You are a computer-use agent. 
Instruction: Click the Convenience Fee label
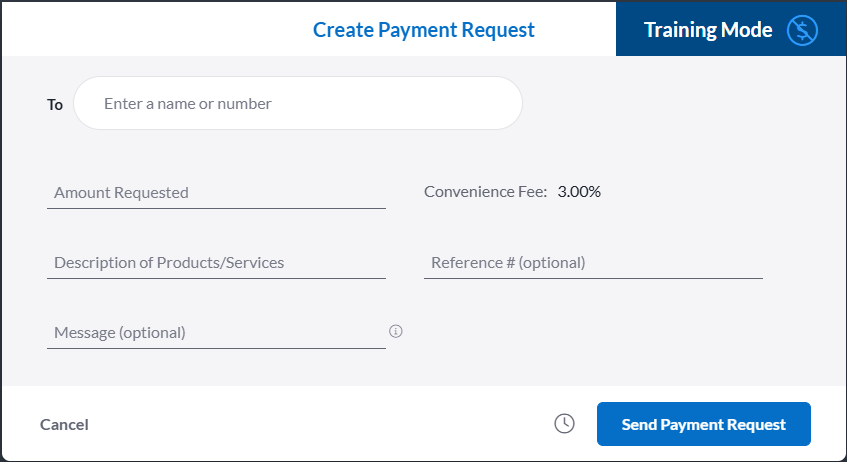tap(486, 192)
